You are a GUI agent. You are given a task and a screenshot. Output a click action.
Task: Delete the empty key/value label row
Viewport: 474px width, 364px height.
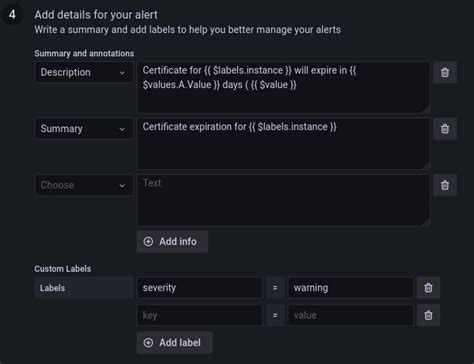click(428, 315)
